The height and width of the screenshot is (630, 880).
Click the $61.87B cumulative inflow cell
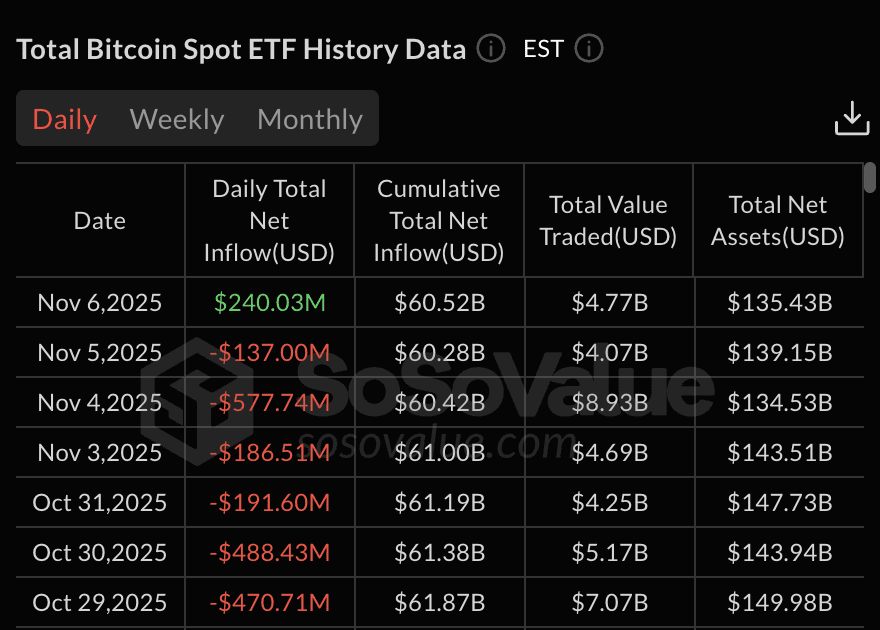point(439,603)
